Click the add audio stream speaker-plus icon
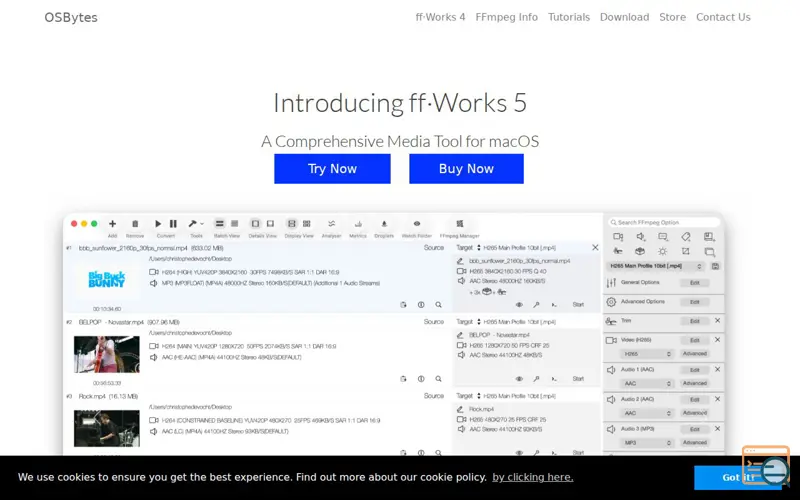This screenshot has width=800, height=500. click(x=641, y=237)
